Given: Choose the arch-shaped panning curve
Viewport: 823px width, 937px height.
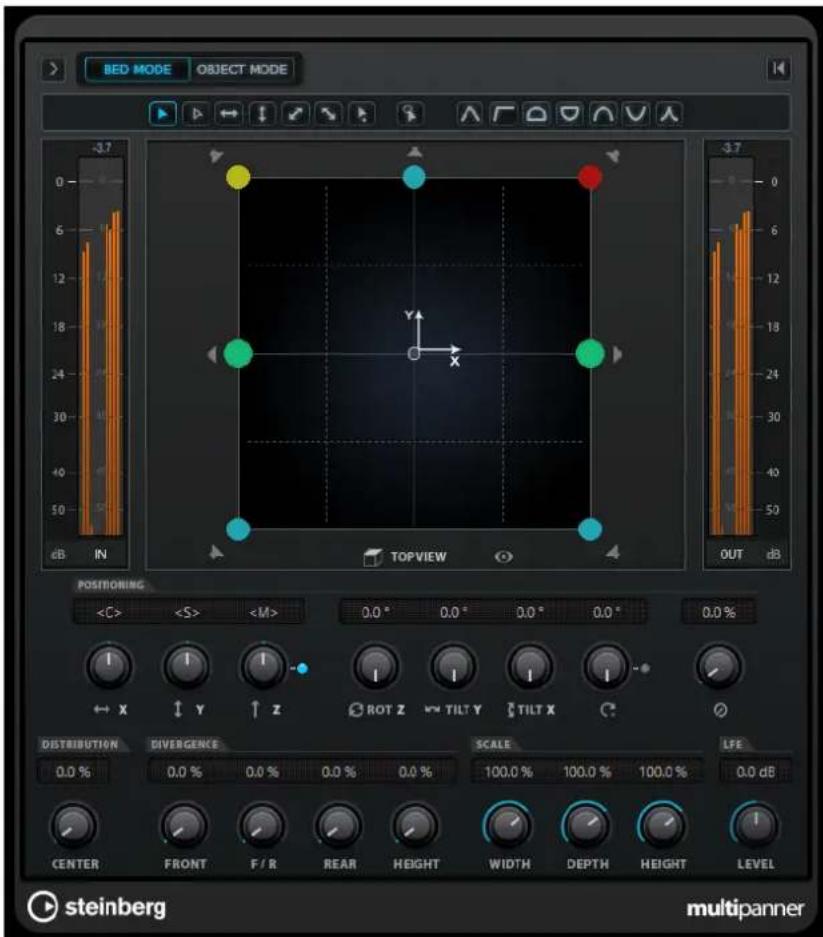Looking at the screenshot, I should 602,114.
